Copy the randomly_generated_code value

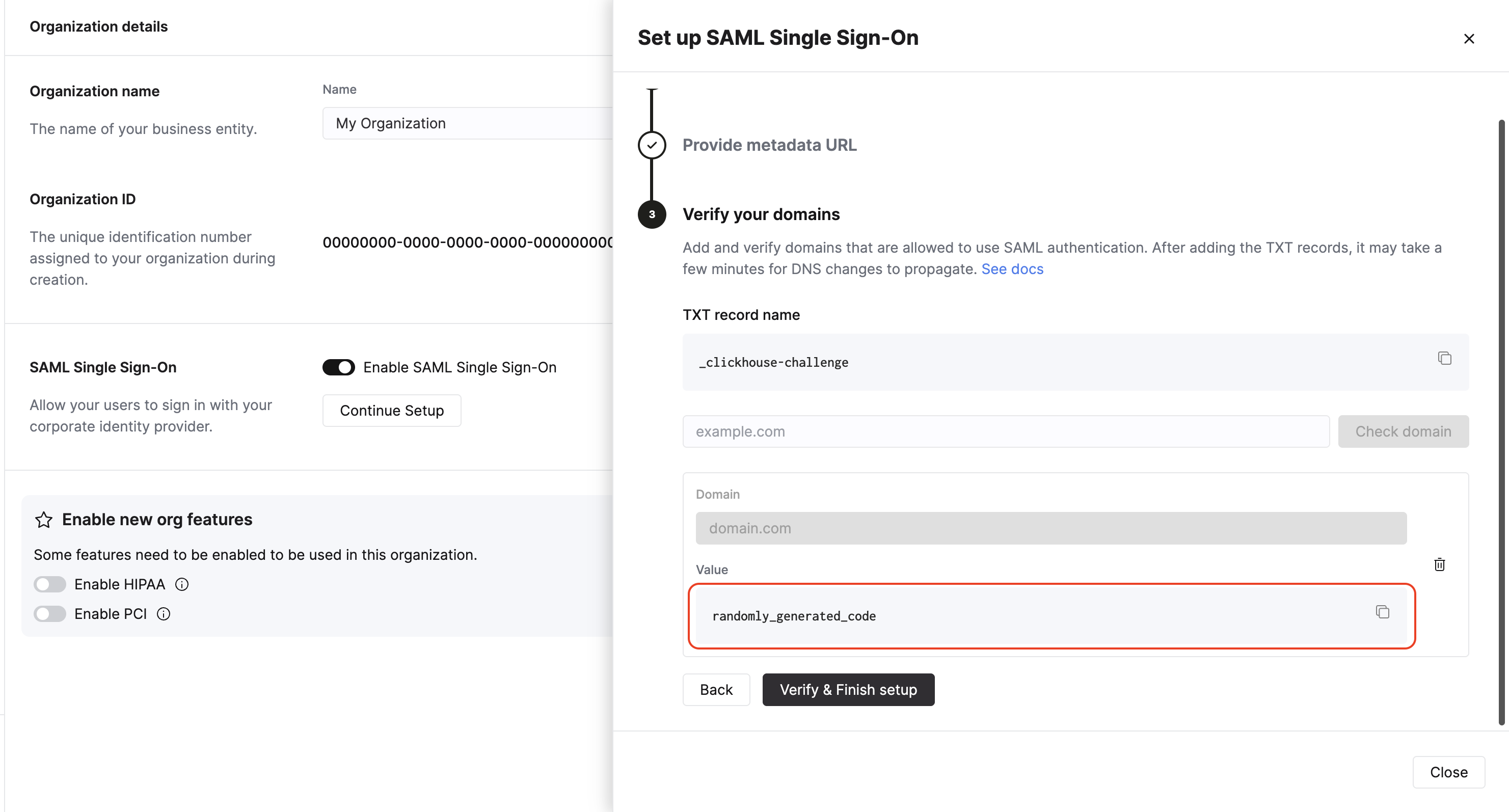click(x=1383, y=612)
